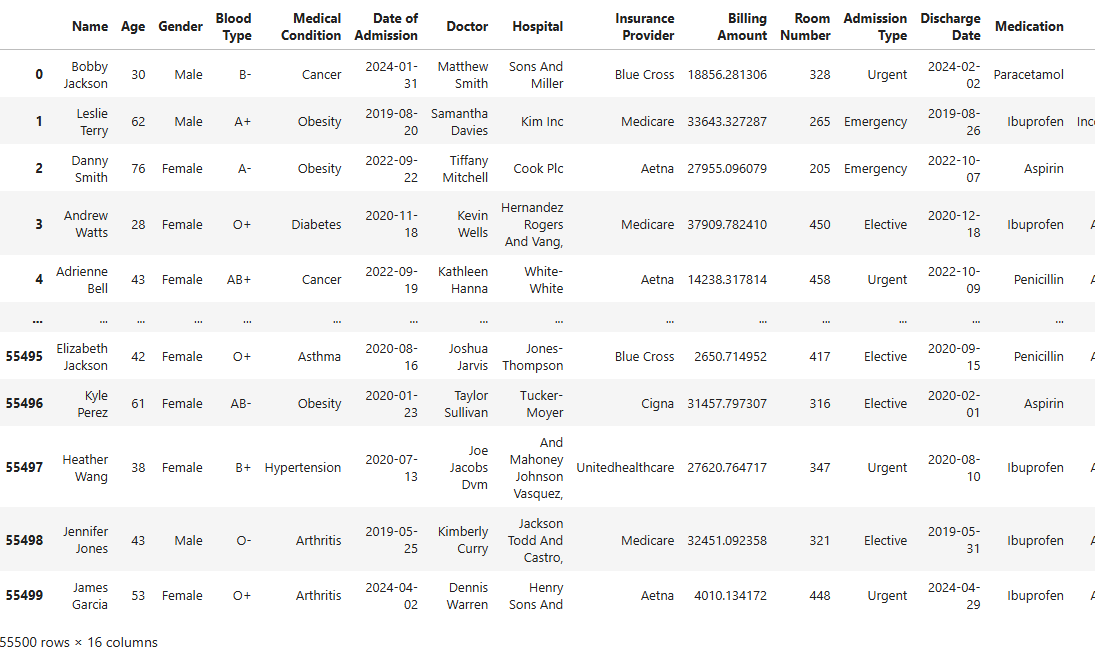The height and width of the screenshot is (650, 1095).
Task: Click the Insurance Provider column header
Action: pyautogui.click(x=644, y=27)
